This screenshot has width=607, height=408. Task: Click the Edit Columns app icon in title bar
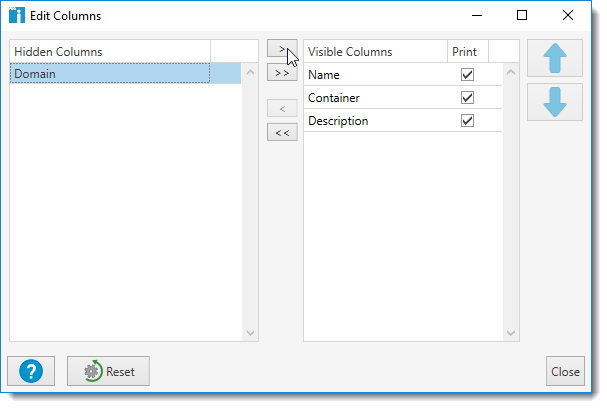[x=16, y=16]
